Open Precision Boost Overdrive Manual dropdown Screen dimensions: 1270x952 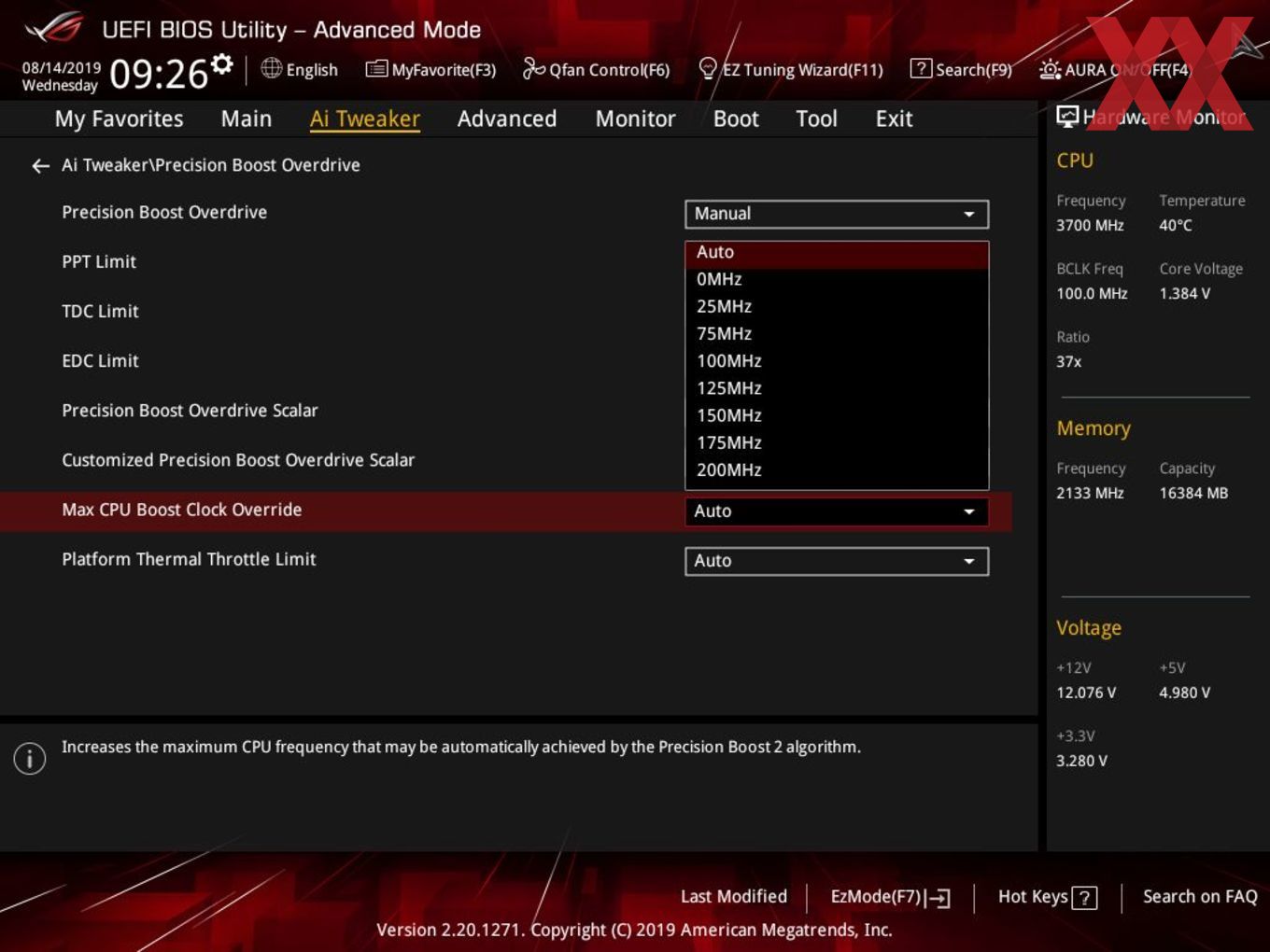coord(837,214)
